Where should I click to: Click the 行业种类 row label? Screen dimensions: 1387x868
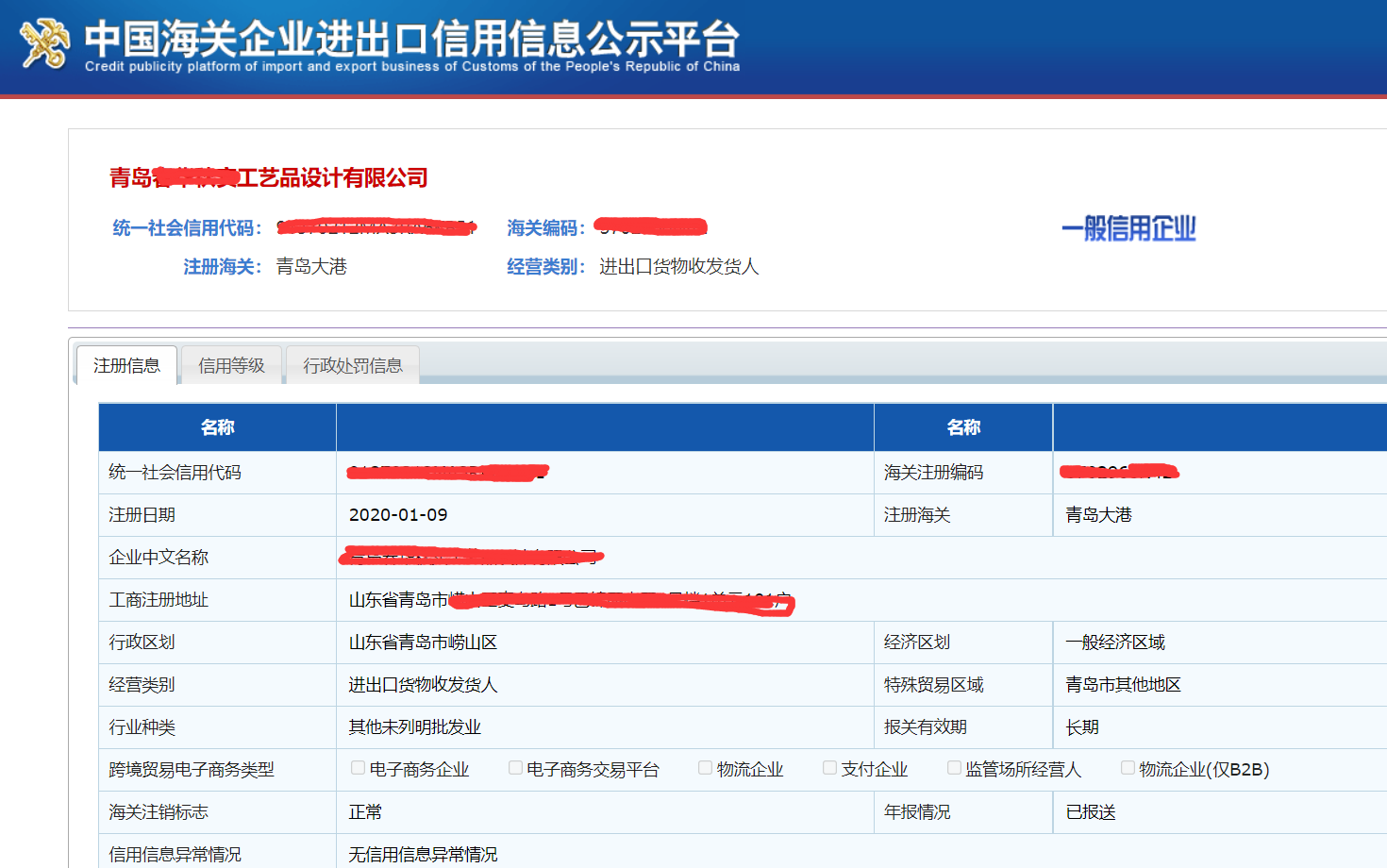pyautogui.click(x=142, y=727)
